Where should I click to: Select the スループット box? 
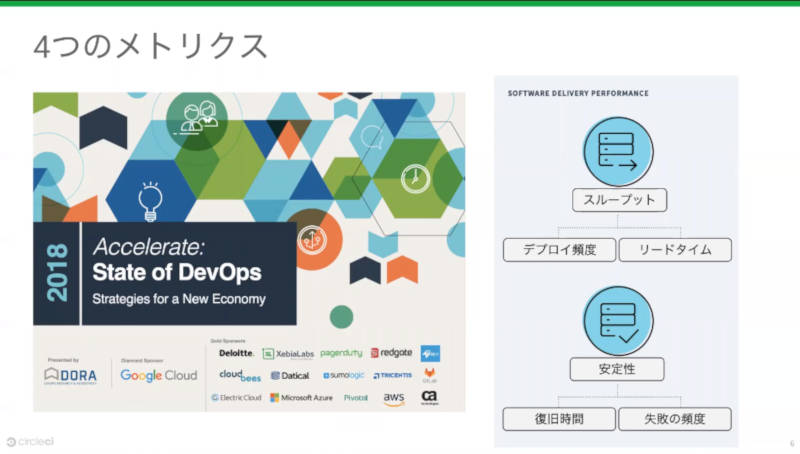coord(619,200)
